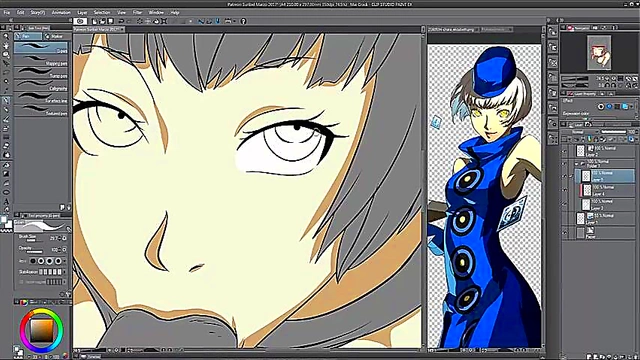Click the Open file toolbar icon
640x360 pixels.
click(x=102, y=21)
